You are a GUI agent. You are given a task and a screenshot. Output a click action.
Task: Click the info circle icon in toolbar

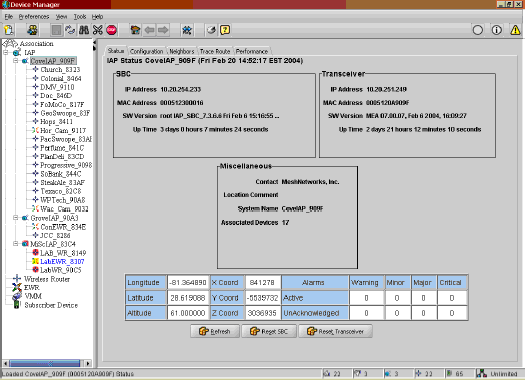(497, 30)
